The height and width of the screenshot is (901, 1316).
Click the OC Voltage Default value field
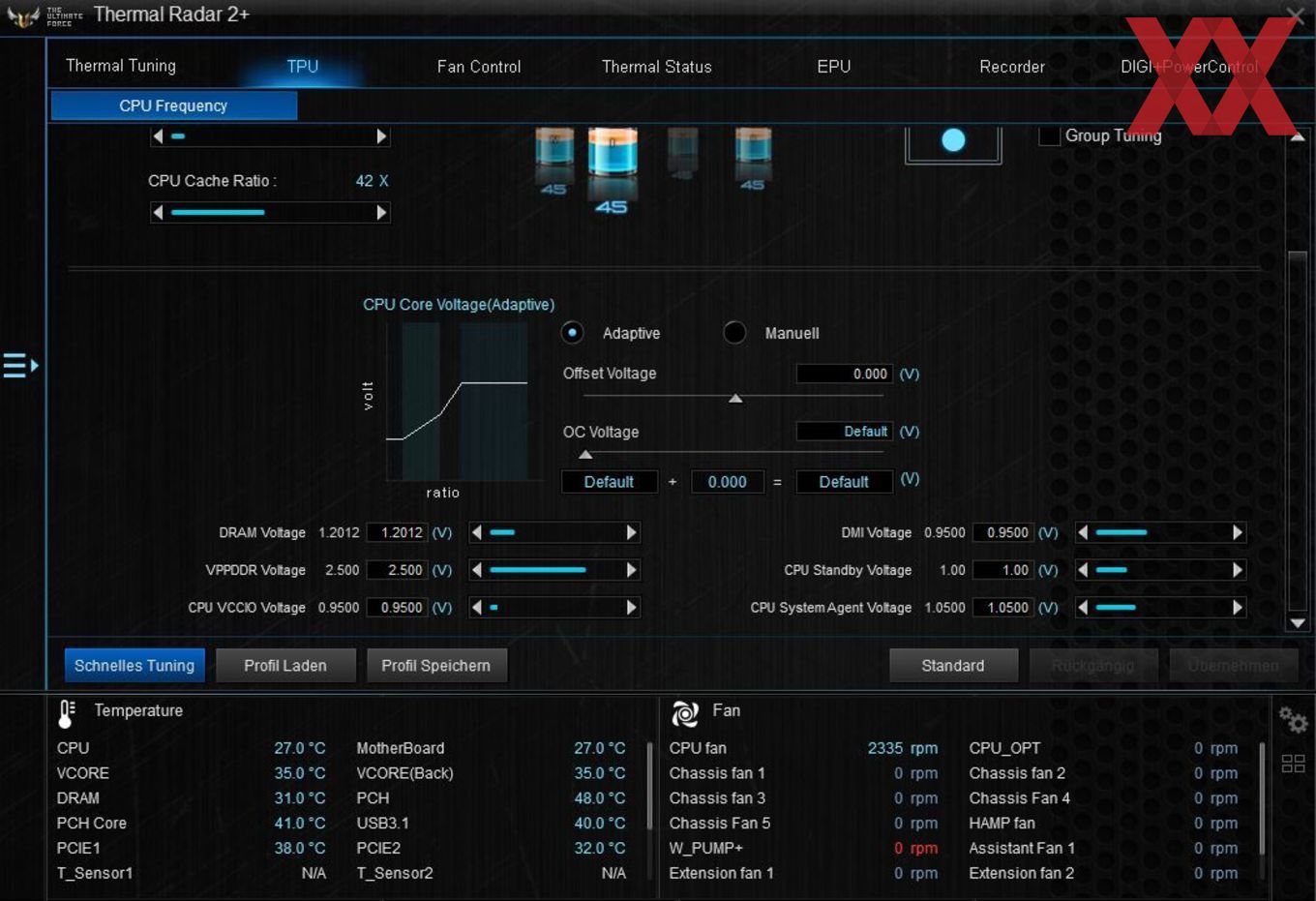[845, 432]
